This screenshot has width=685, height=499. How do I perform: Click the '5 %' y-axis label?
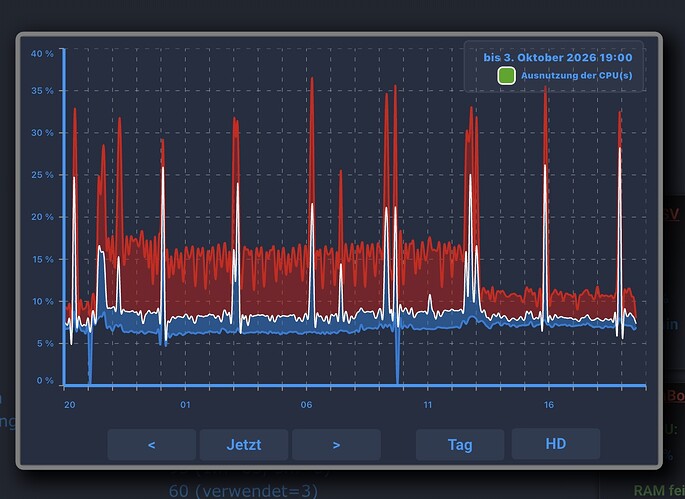pyautogui.click(x=44, y=344)
